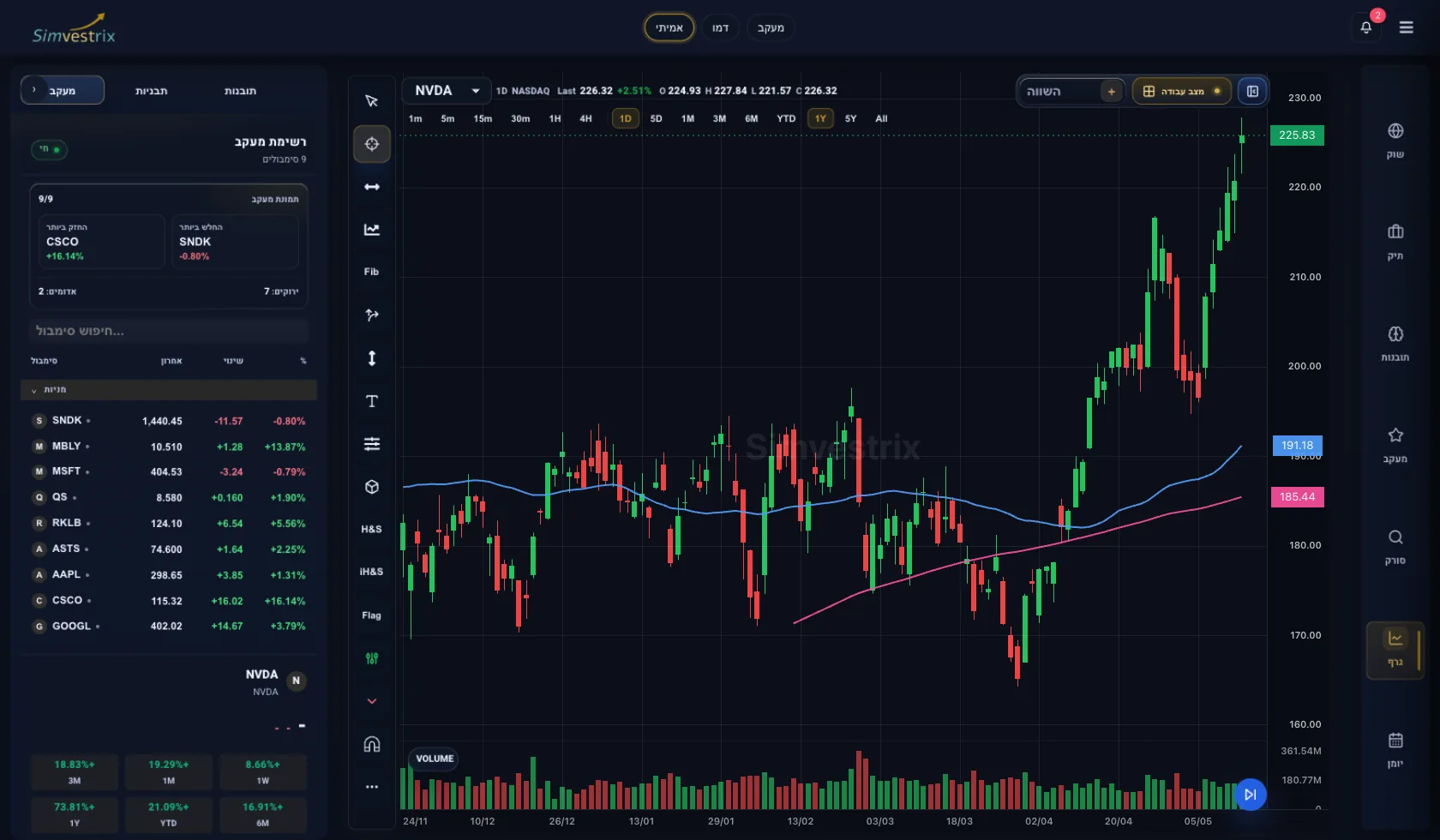Viewport: 1440px width, 840px height.
Task: Open the hamburger main menu
Action: coord(1407,27)
